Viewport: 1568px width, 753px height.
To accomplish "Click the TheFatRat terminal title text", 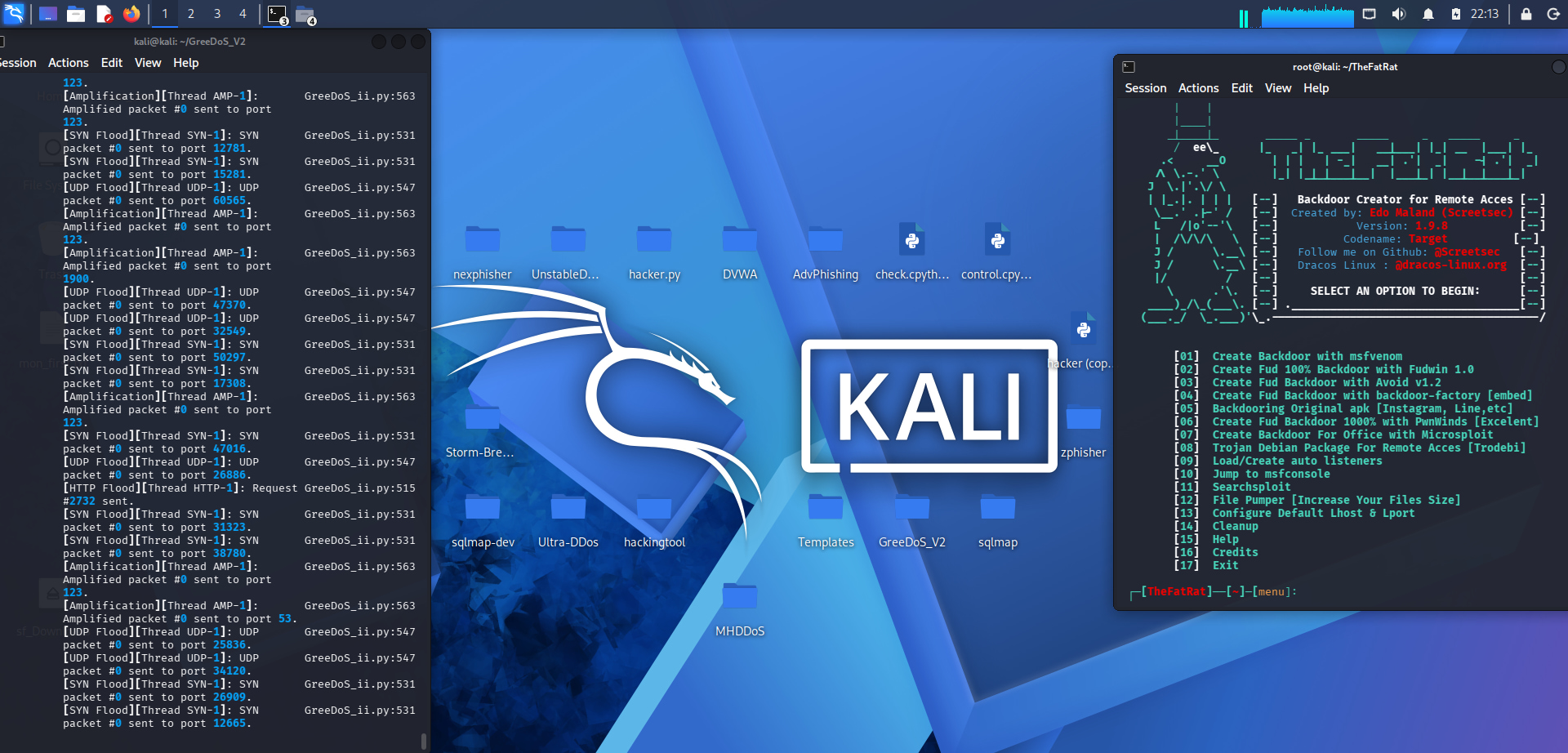I will coord(1344,67).
